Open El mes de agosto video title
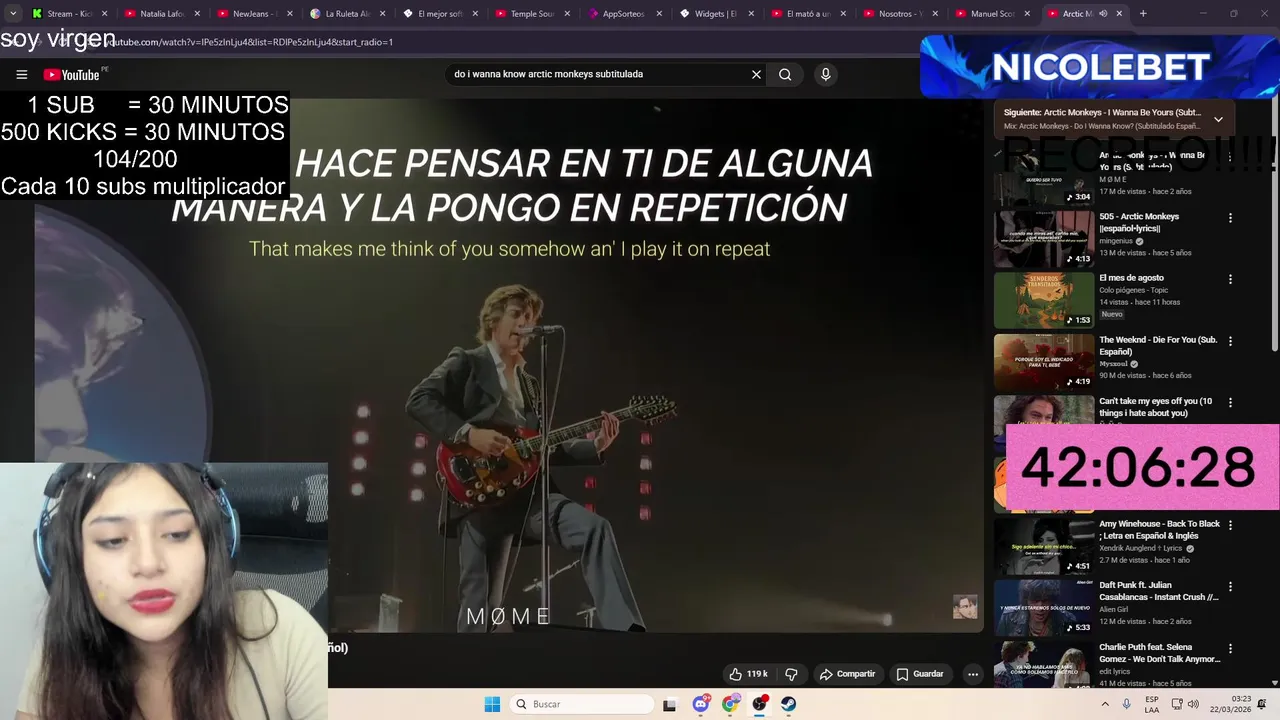The image size is (1280, 720). click(1131, 278)
